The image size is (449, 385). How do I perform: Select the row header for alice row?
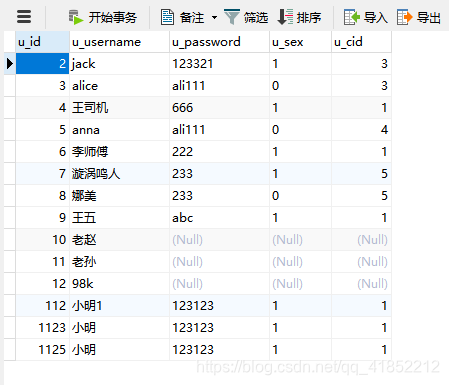10,86
